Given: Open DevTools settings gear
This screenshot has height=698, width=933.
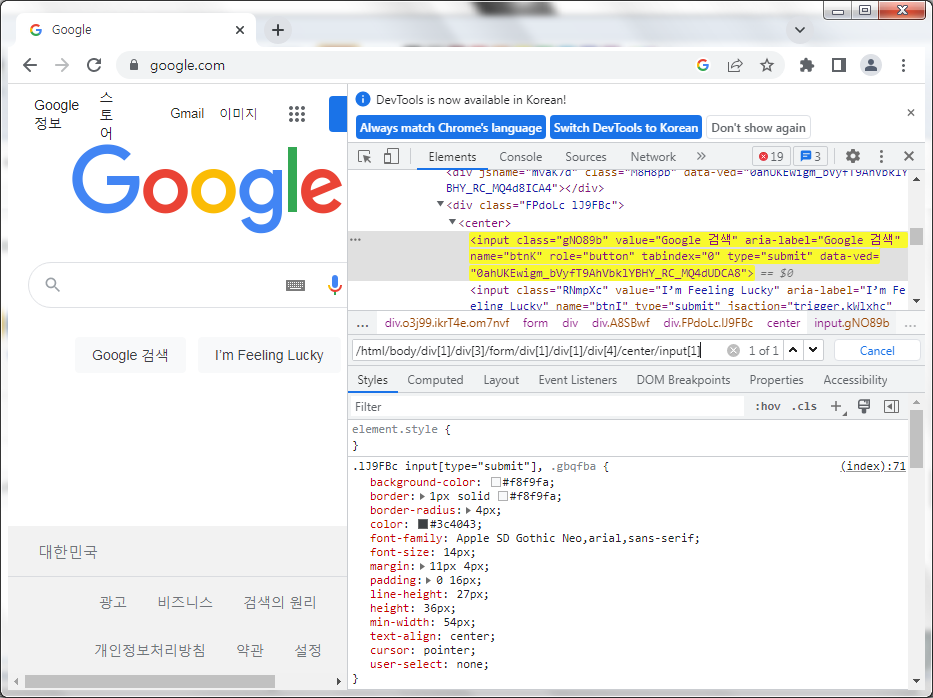Looking at the screenshot, I should [x=853, y=157].
